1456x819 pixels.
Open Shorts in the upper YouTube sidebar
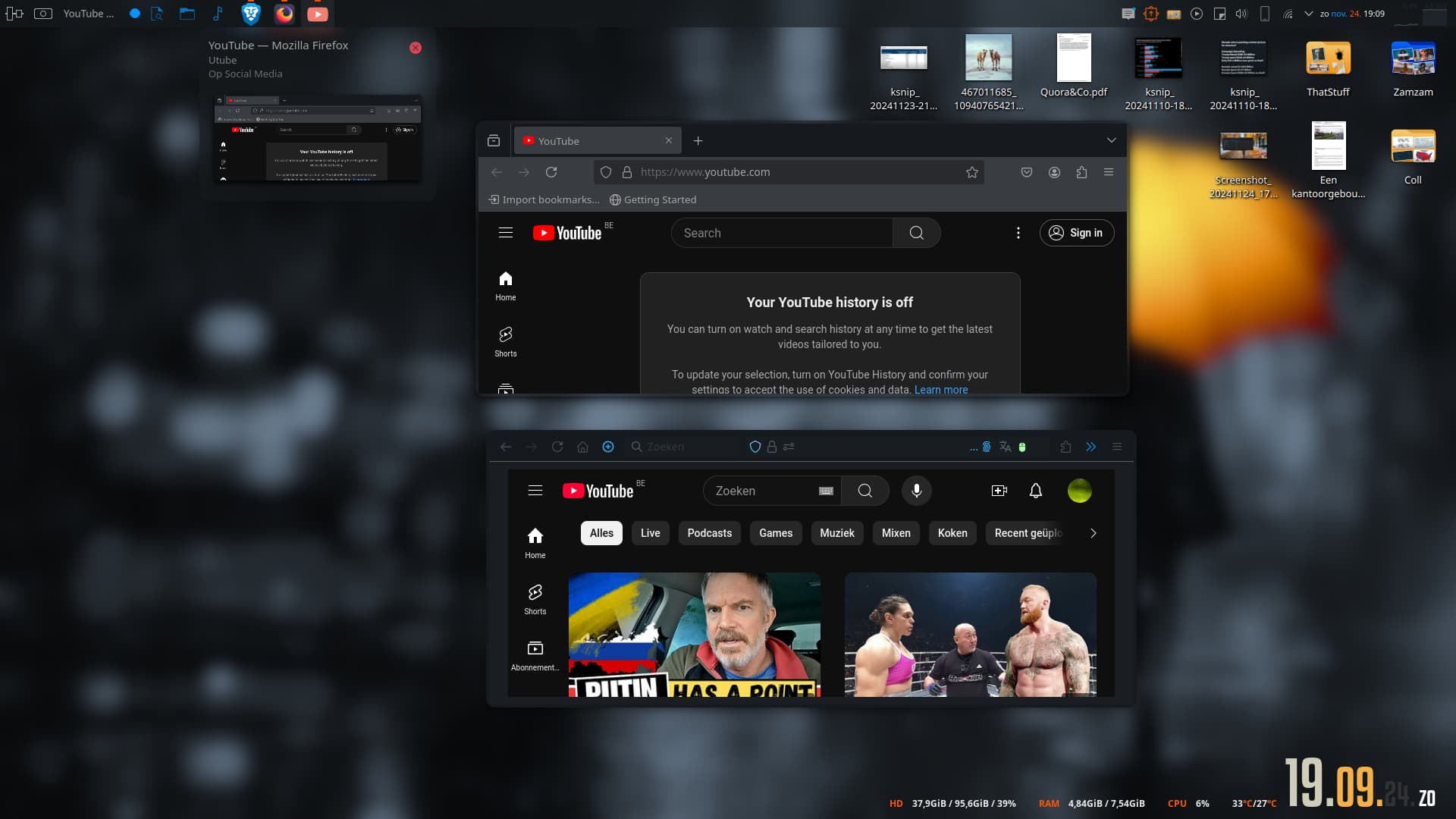(x=506, y=342)
